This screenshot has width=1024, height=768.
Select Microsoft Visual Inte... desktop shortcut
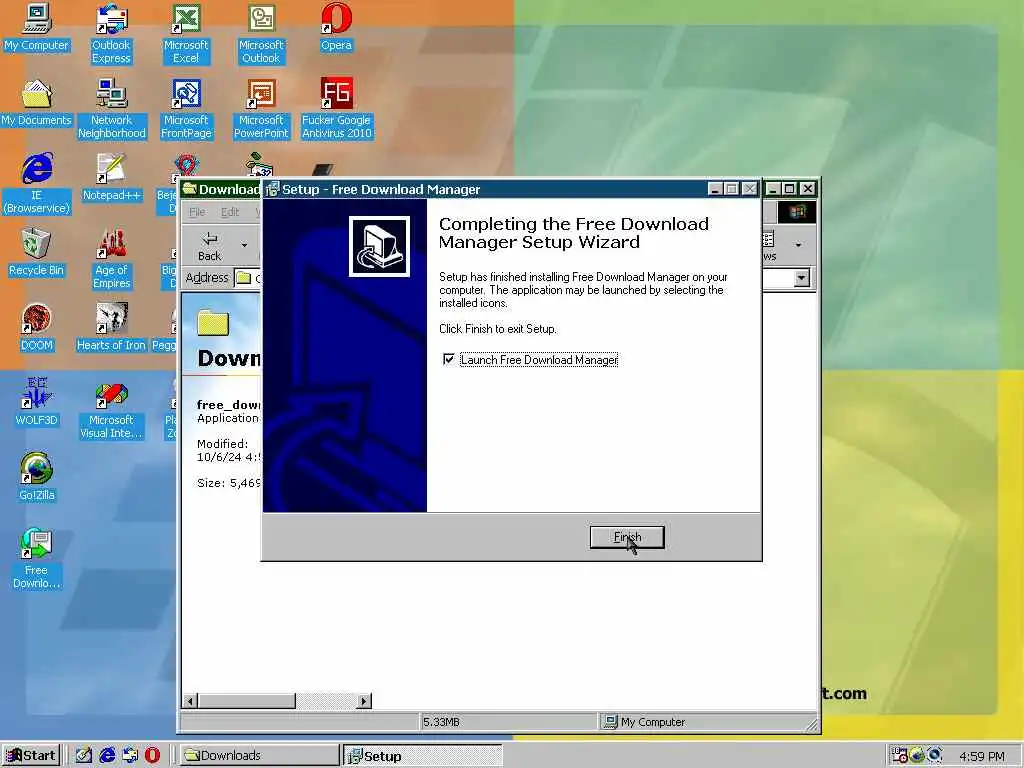pos(111,409)
